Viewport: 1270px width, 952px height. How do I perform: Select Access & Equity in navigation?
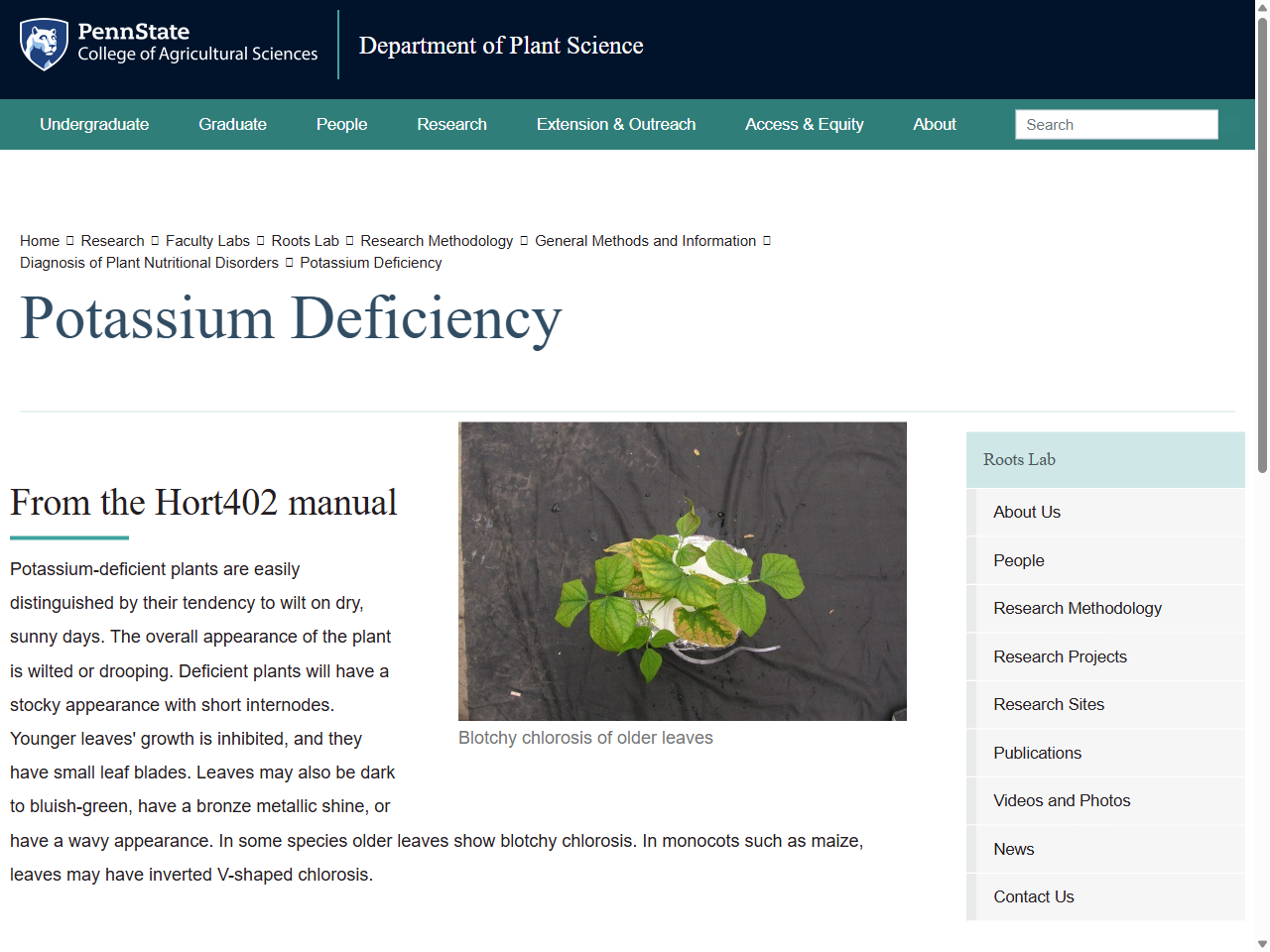pyautogui.click(x=804, y=124)
